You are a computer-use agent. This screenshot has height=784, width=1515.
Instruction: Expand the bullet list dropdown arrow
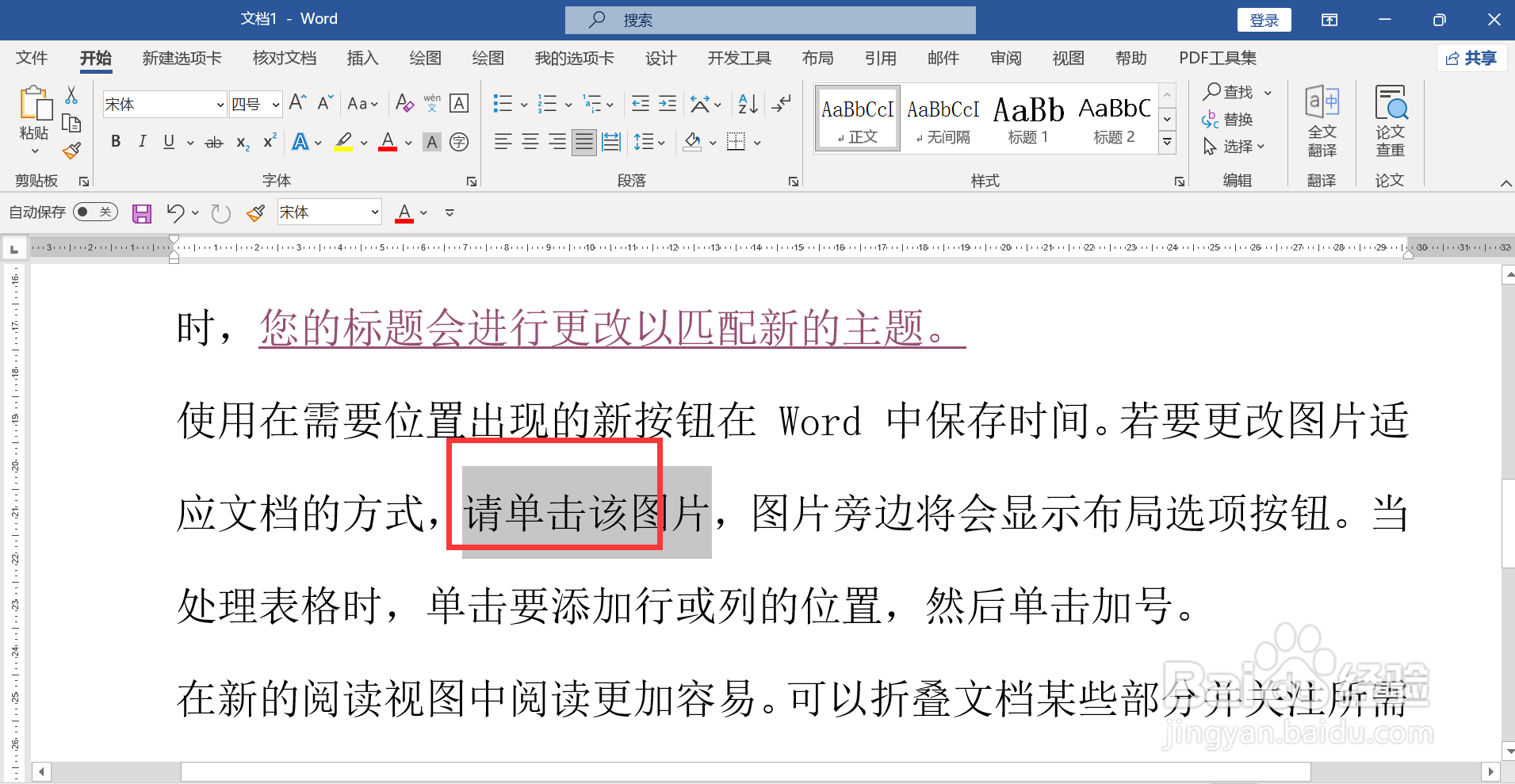524,104
